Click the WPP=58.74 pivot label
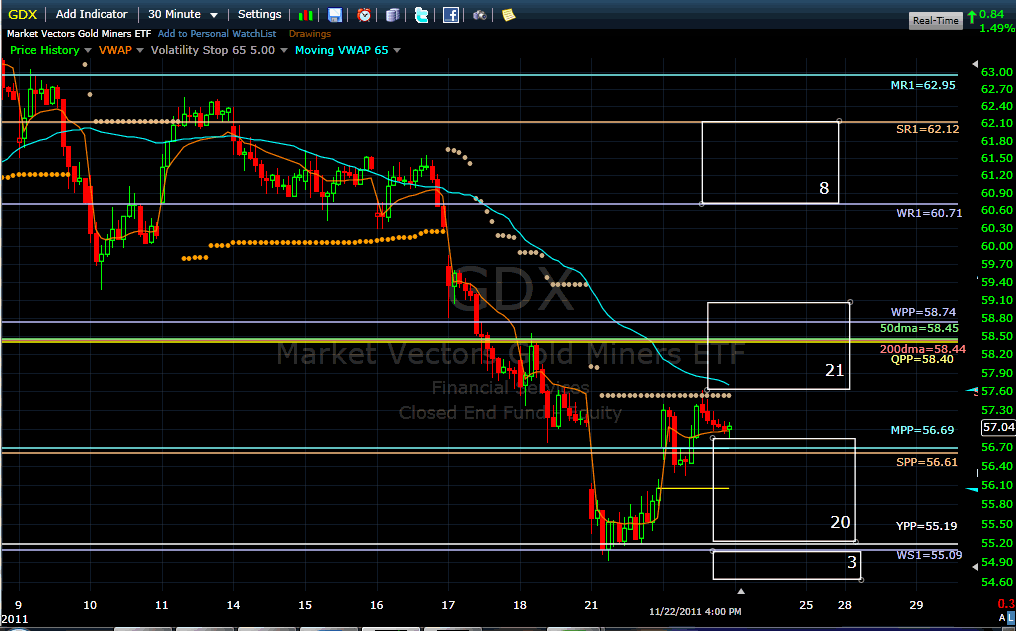1016x631 pixels. 923,312
